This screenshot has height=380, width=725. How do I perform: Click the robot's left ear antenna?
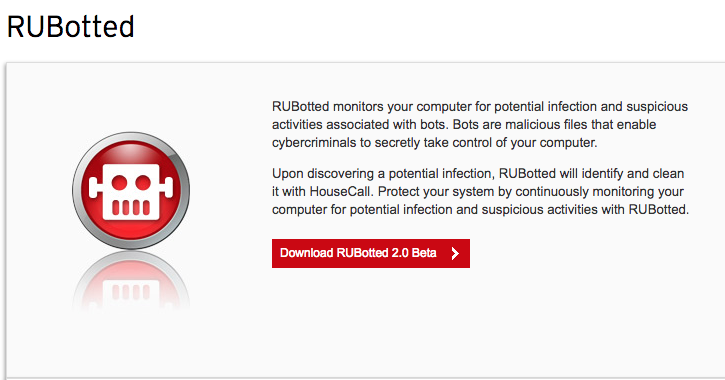[95, 187]
